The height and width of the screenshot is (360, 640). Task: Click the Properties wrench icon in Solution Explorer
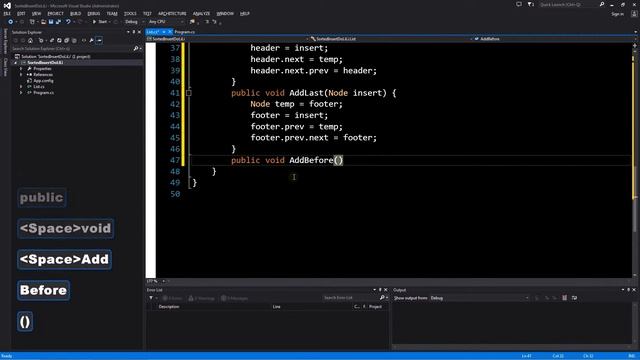(x=91, y=40)
